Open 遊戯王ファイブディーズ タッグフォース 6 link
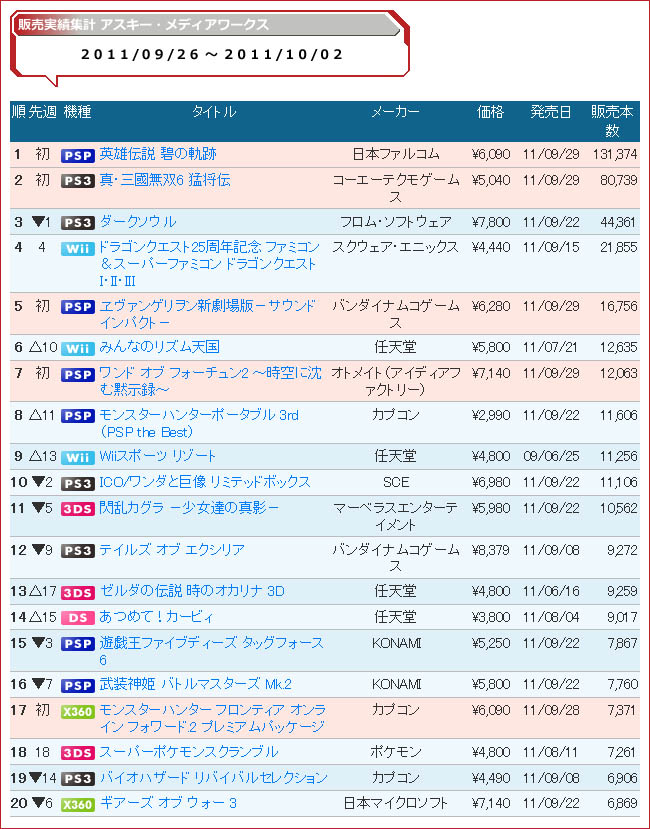 [211, 651]
